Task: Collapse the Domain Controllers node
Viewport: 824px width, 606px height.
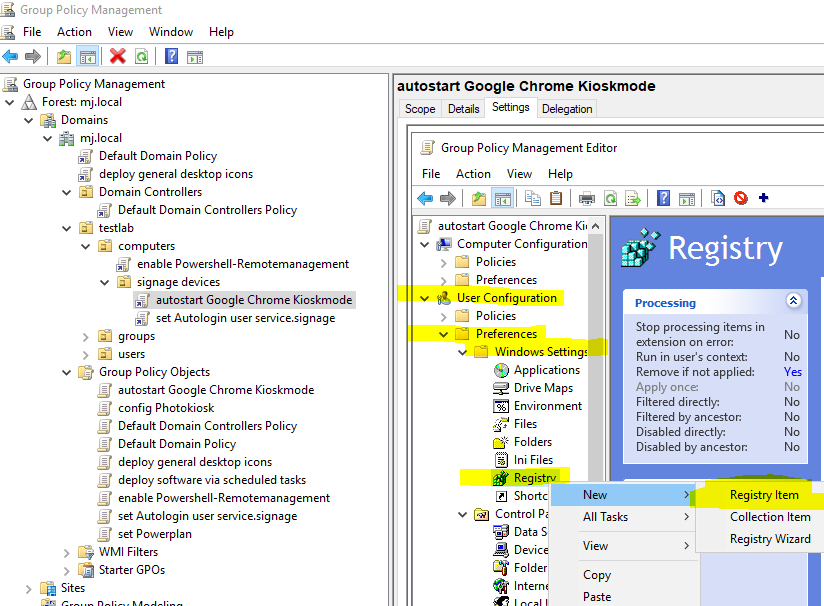Action: click(67, 192)
